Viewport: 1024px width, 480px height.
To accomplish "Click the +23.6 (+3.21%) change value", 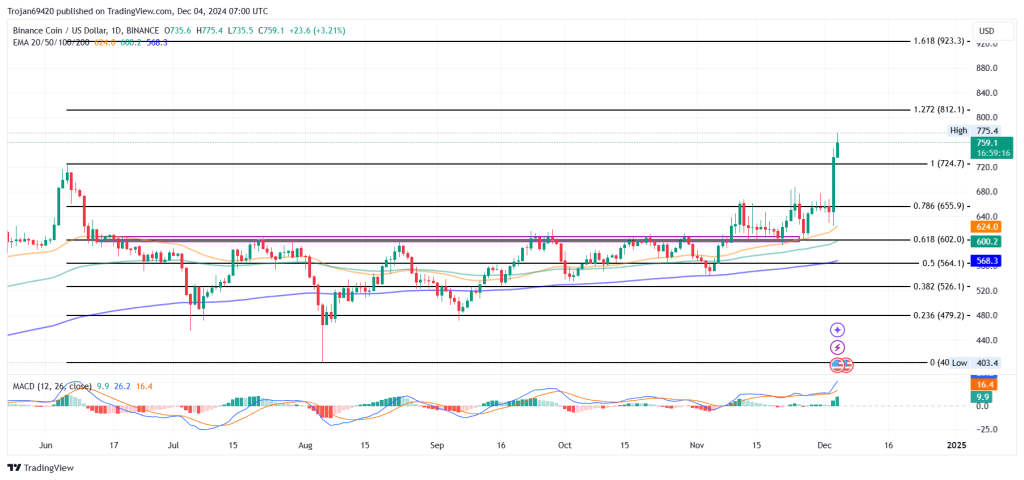I will coord(319,30).
